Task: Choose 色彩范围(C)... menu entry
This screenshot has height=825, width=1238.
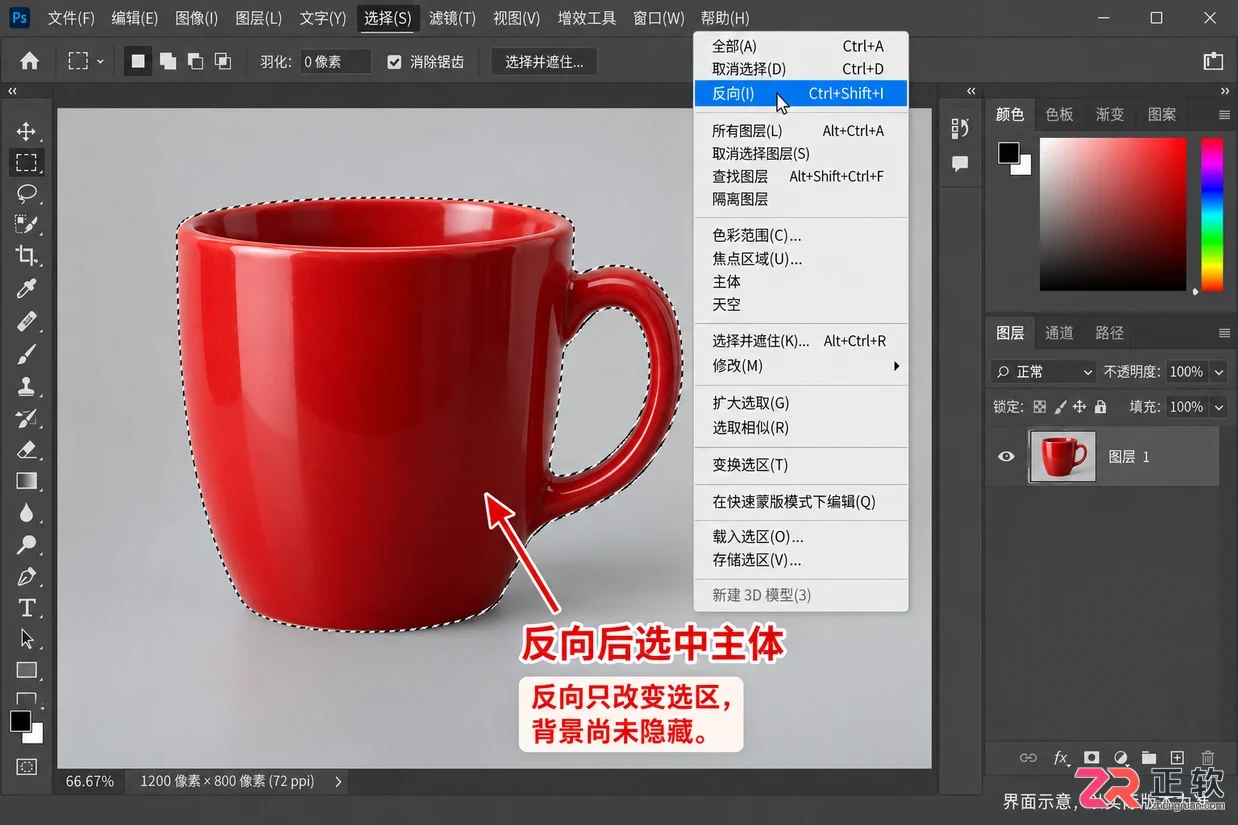Action: point(801,236)
